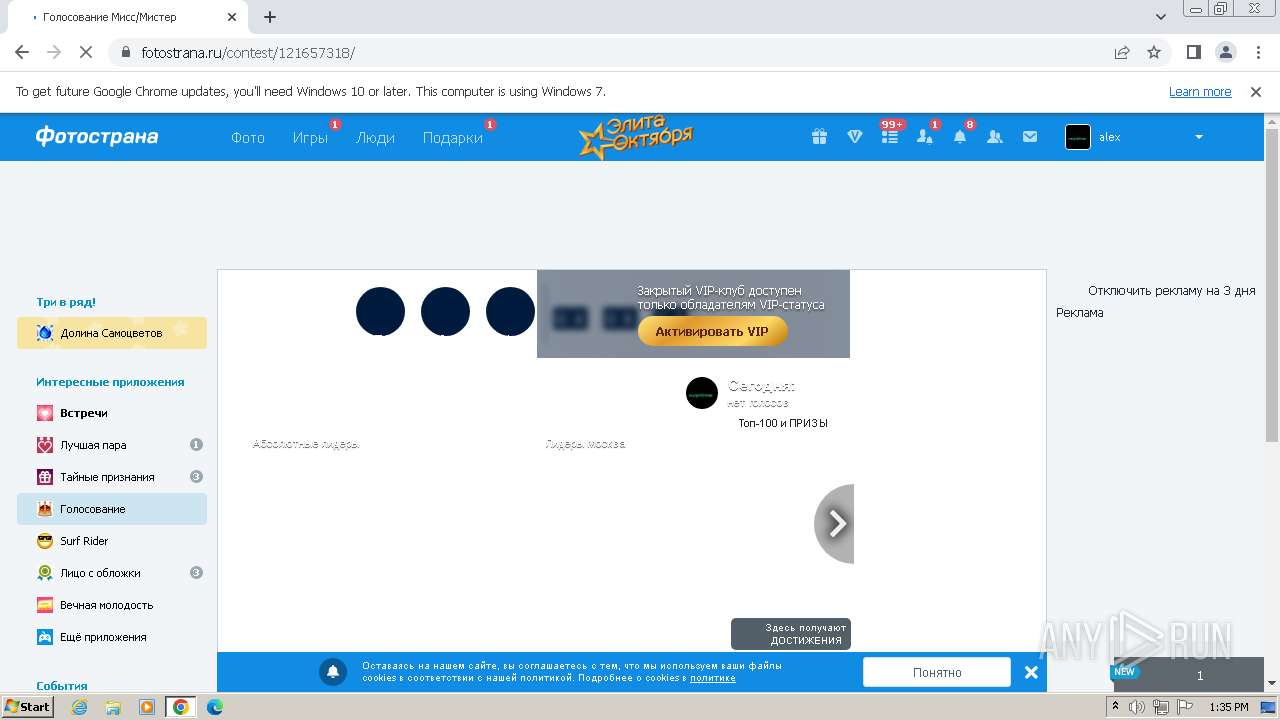Open Chrome profile icon
1280x720 pixels.
pyautogui.click(x=1225, y=52)
